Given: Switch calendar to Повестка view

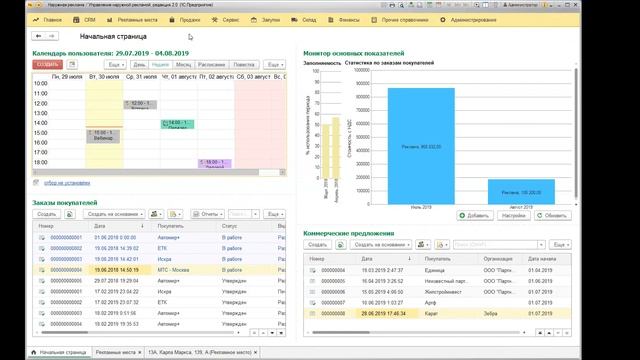Looking at the screenshot, I should (x=244, y=64).
